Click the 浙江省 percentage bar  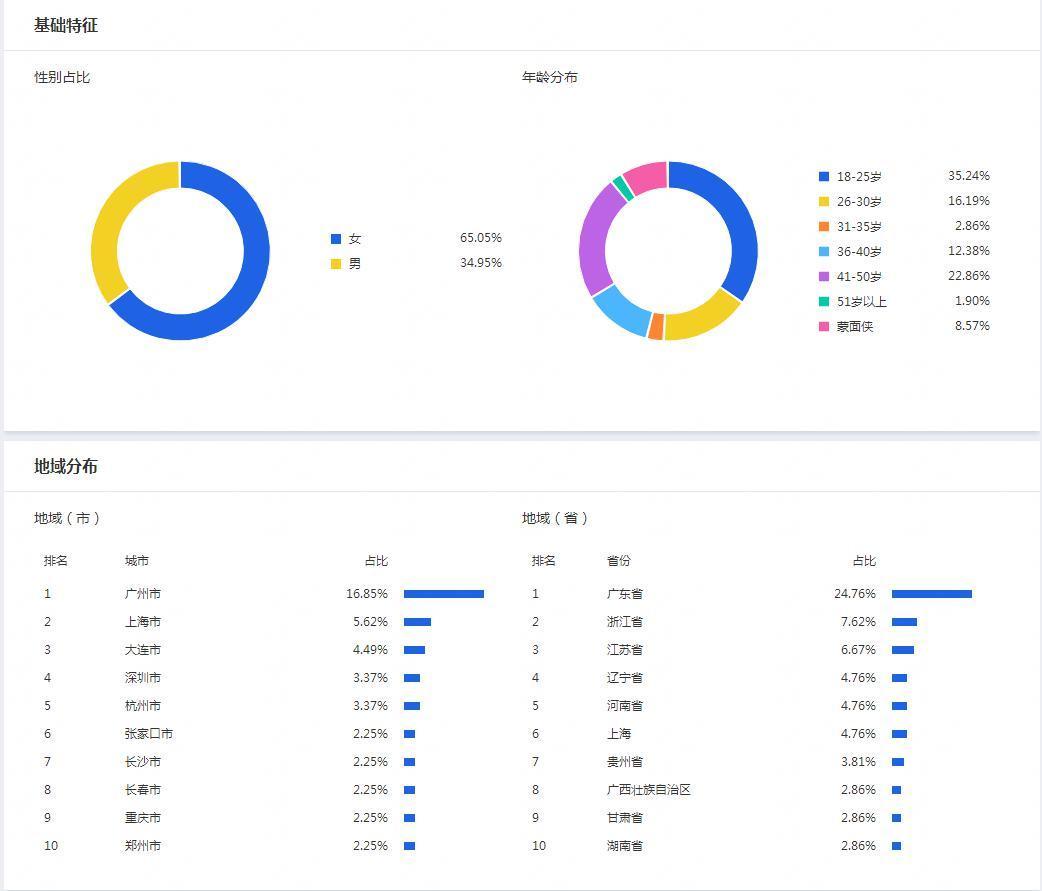904,622
